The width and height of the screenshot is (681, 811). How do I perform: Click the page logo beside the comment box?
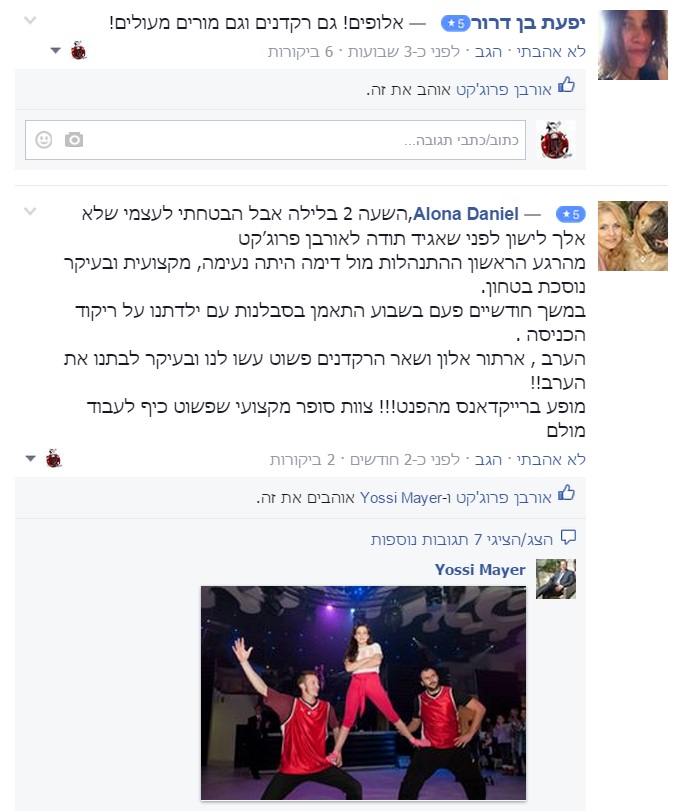(556, 140)
